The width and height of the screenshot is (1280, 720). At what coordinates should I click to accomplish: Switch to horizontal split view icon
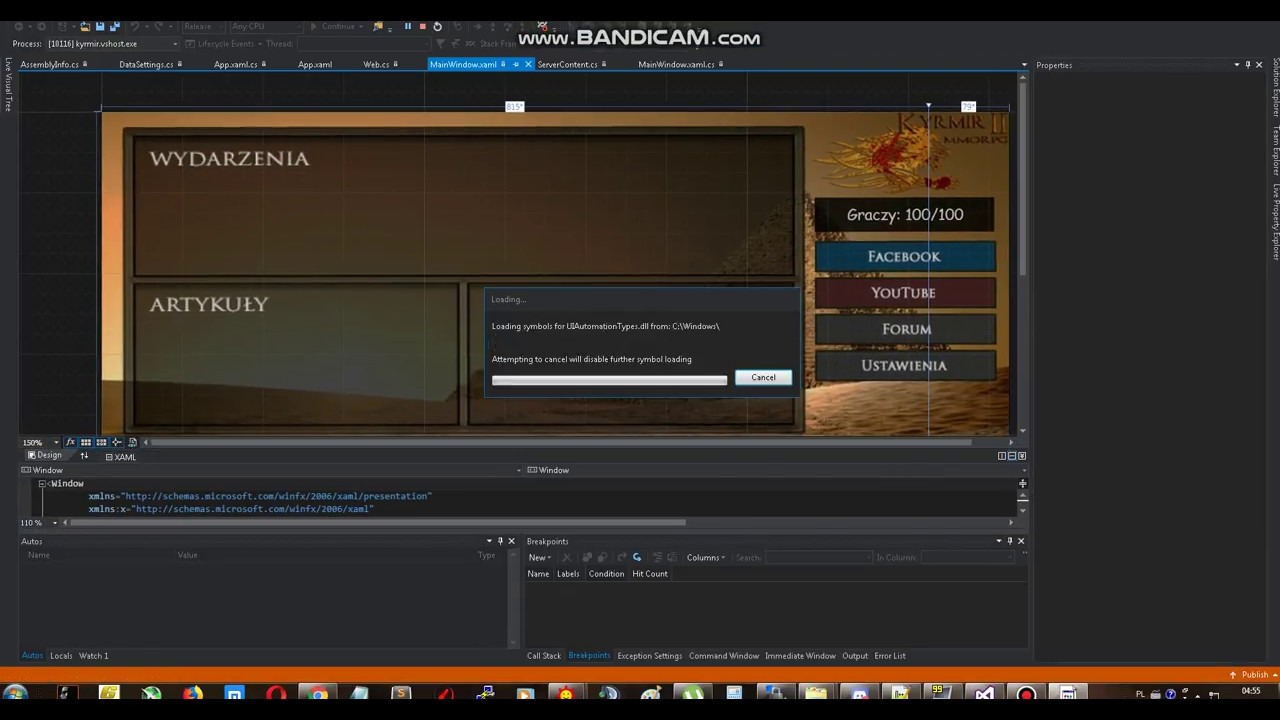pos(1011,456)
